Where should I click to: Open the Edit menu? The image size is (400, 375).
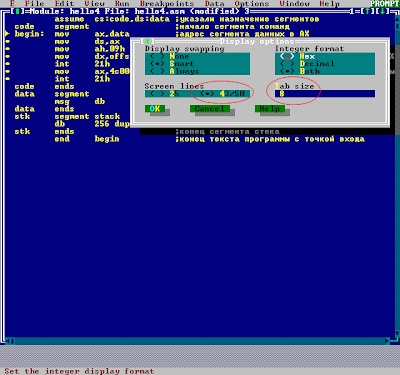[x=64, y=4]
